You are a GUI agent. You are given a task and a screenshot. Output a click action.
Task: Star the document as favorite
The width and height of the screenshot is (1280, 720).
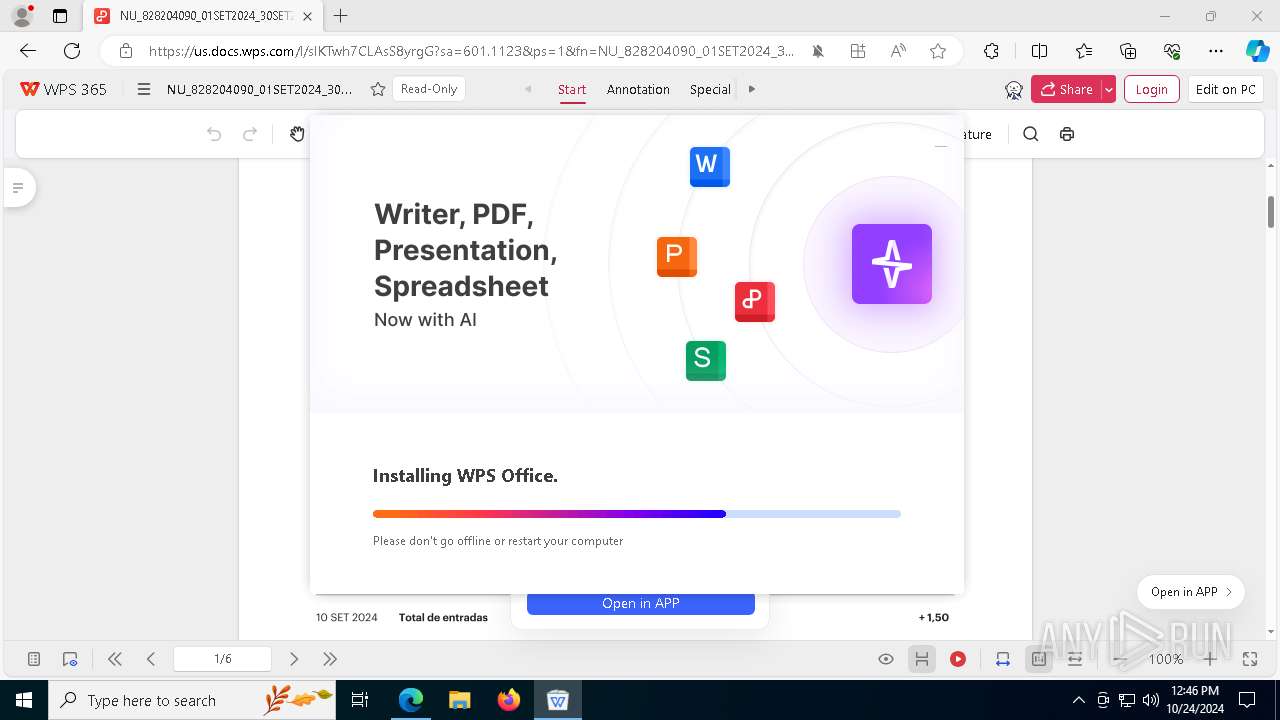(x=378, y=89)
